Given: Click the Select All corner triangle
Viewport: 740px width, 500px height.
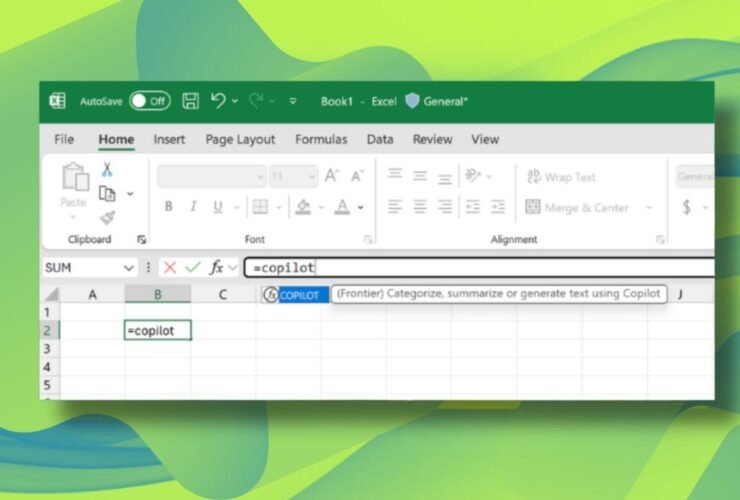Looking at the screenshot, I should point(51,295).
